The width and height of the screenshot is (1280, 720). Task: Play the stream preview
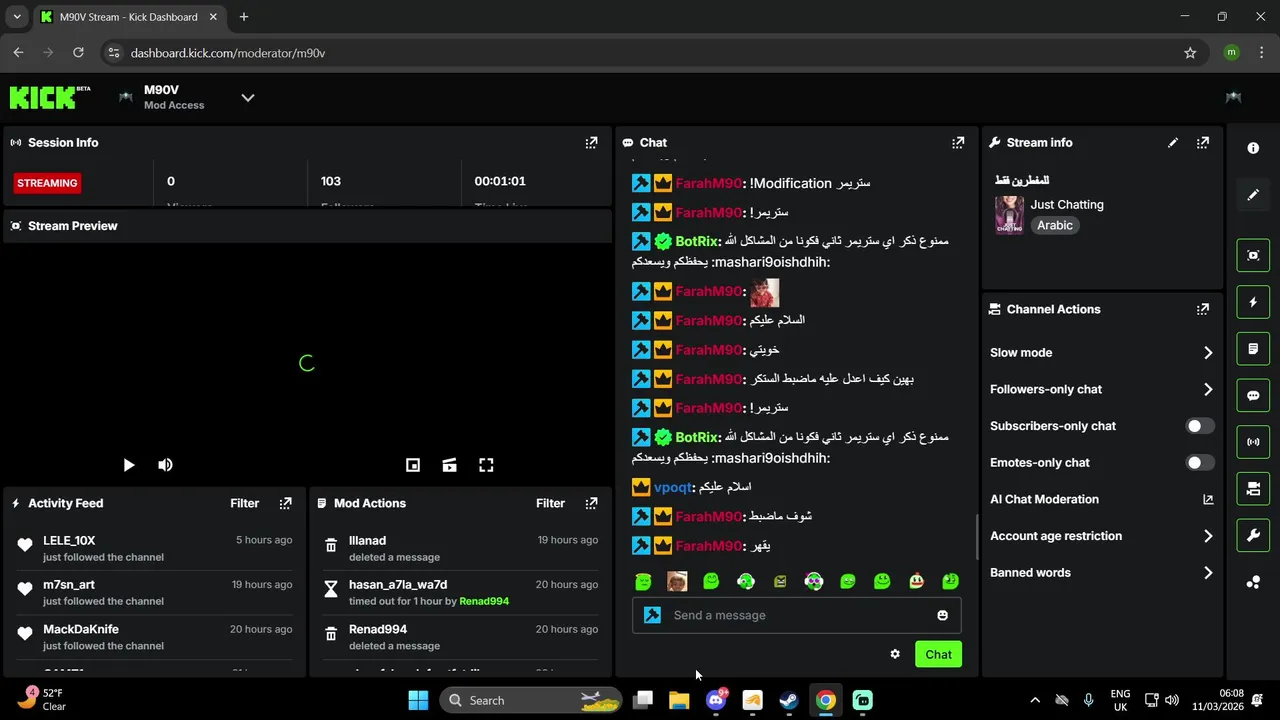tap(128, 465)
